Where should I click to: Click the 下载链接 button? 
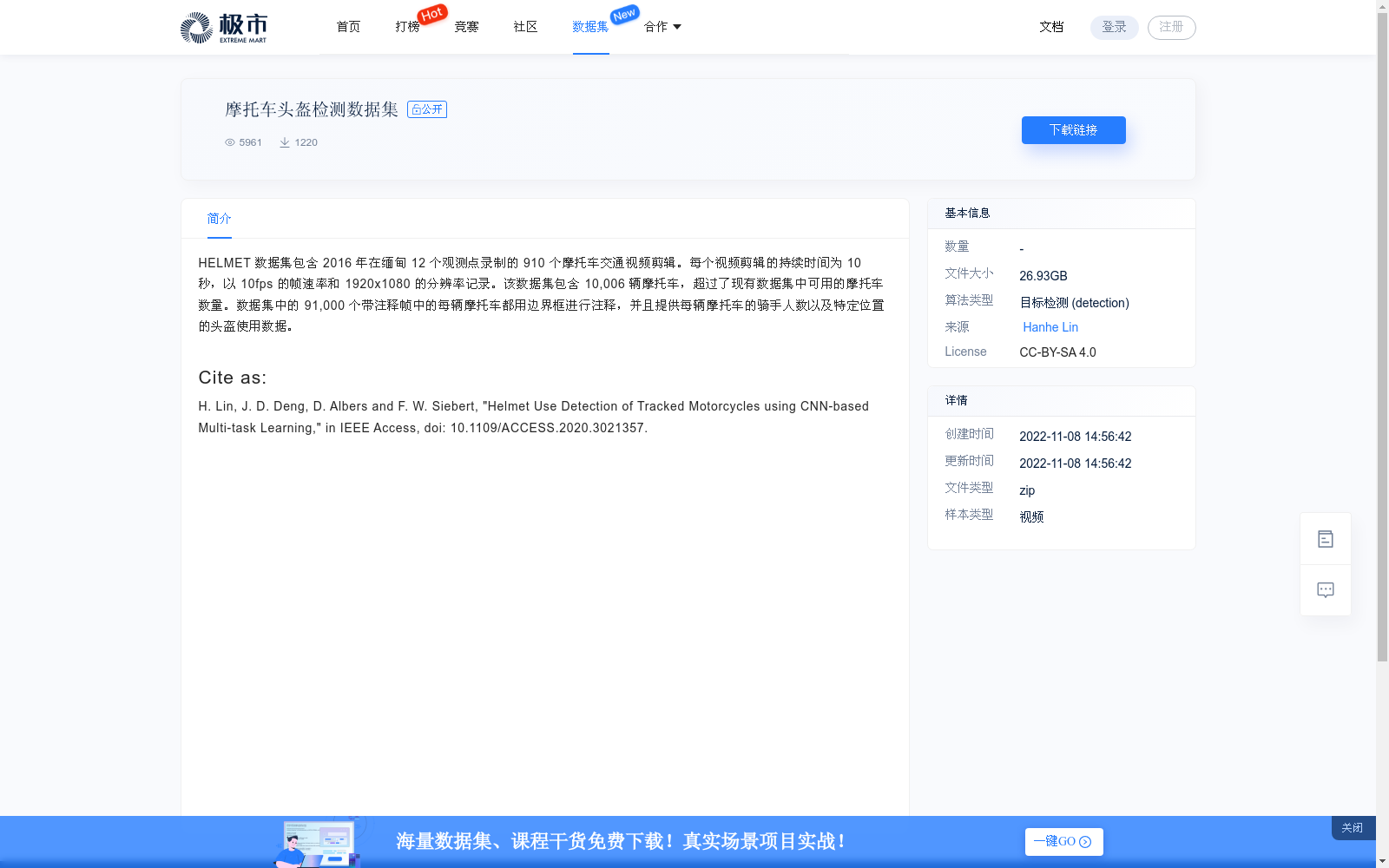tap(1073, 130)
